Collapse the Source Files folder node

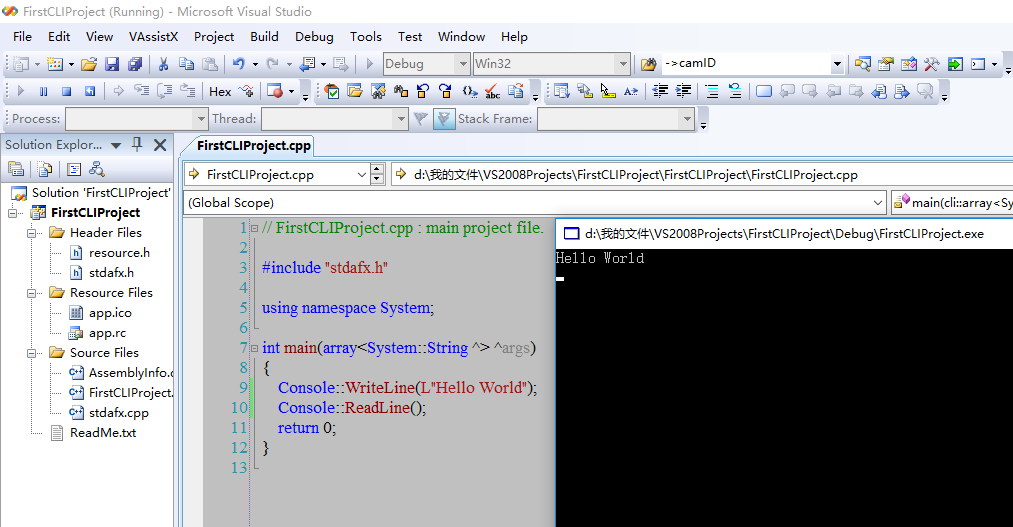click(x=31, y=353)
